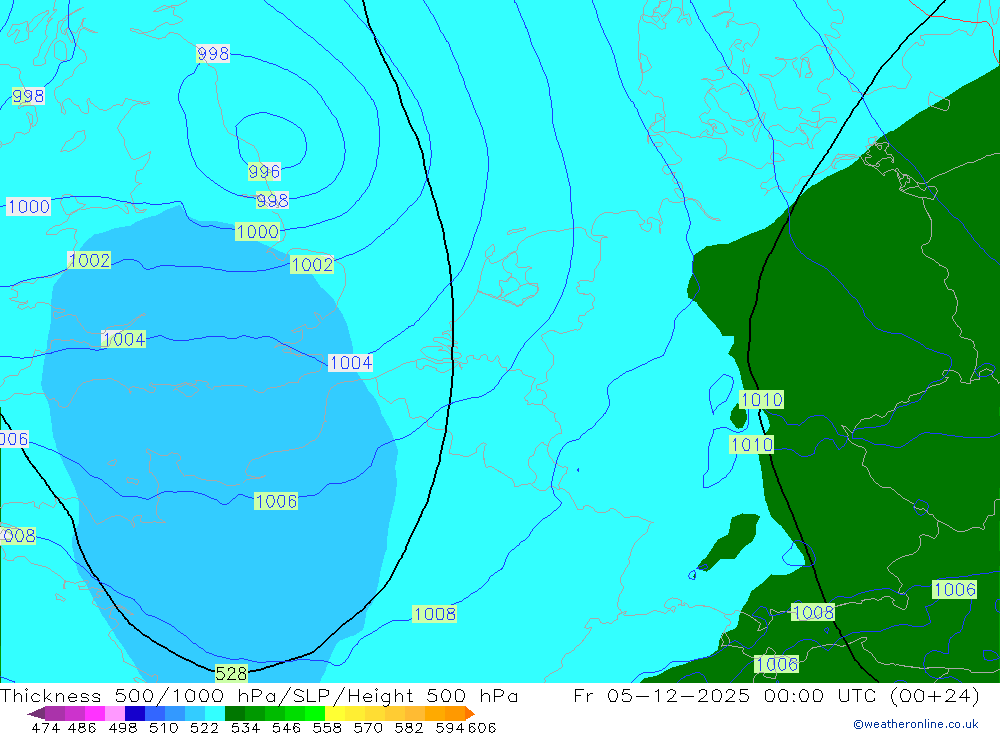The image size is (1000, 733).
Task: Click the 1000 label at the left edge
Action: [28, 206]
